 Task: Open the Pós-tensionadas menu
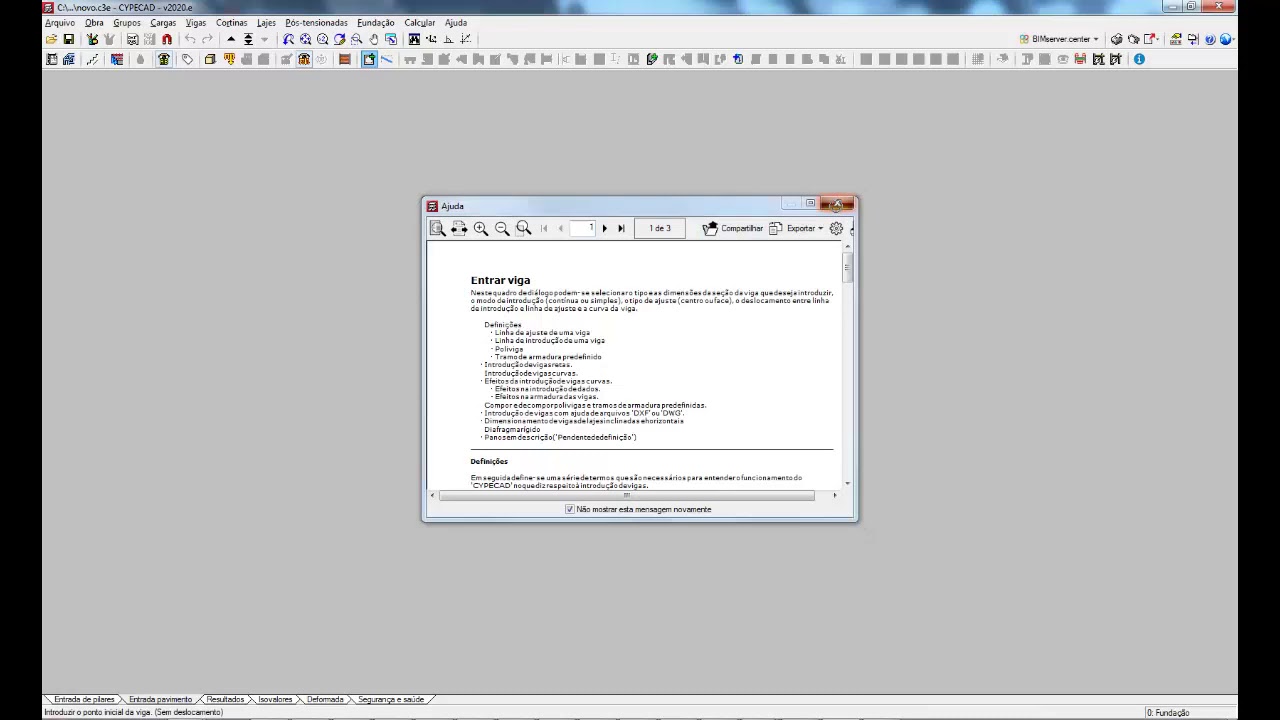tap(316, 22)
